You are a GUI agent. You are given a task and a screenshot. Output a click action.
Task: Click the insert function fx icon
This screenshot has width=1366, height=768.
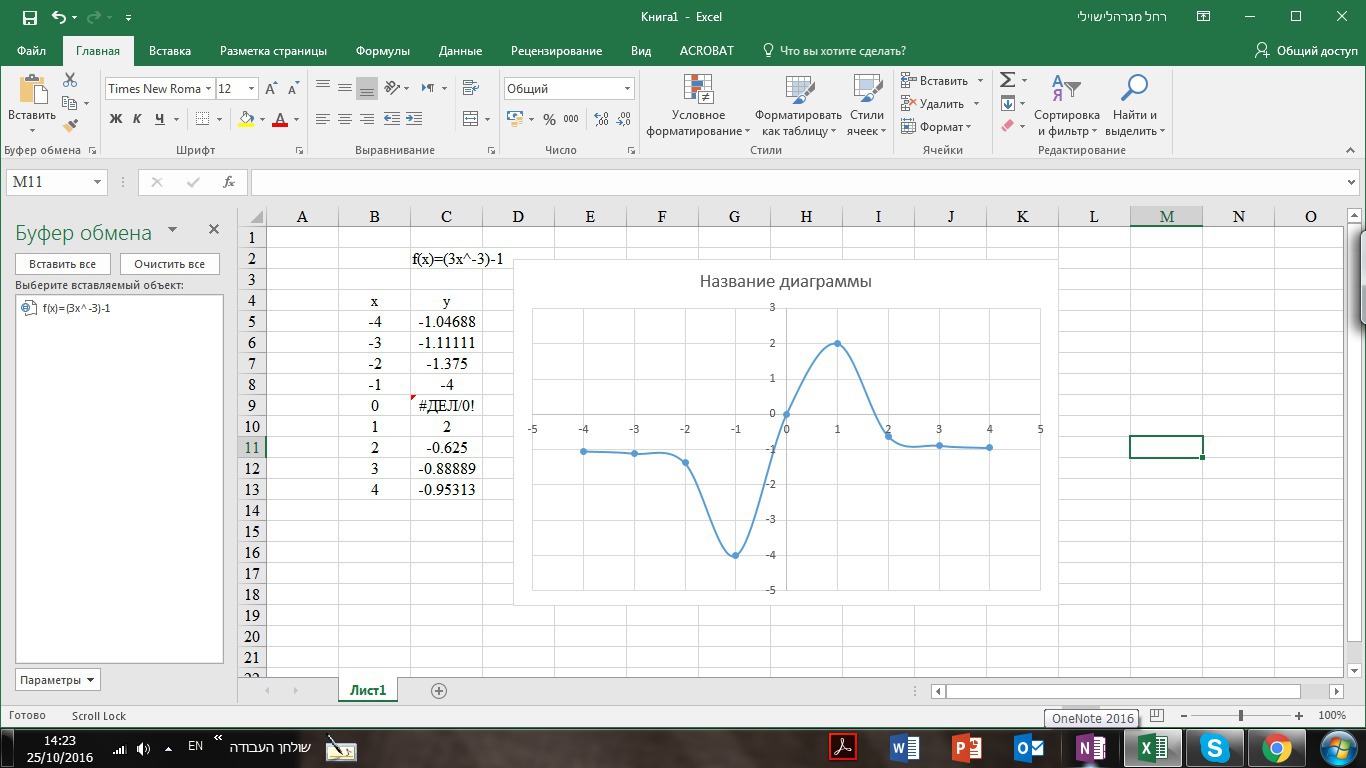tap(229, 182)
